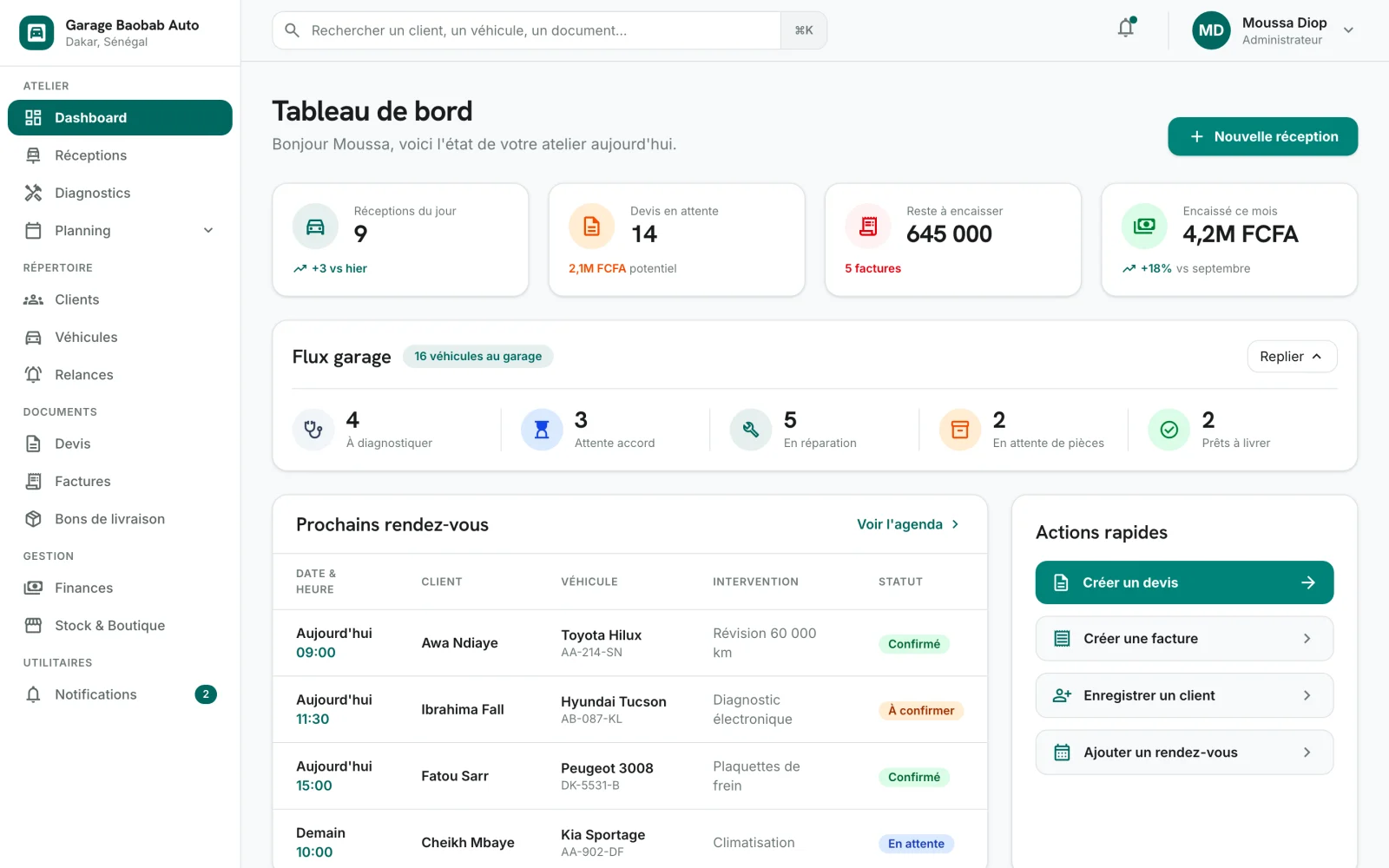The width and height of the screenshot is (1389, 868).
Task: Click the stethoscope icon for À diagnostiquer
Action: tap(313, 430)
